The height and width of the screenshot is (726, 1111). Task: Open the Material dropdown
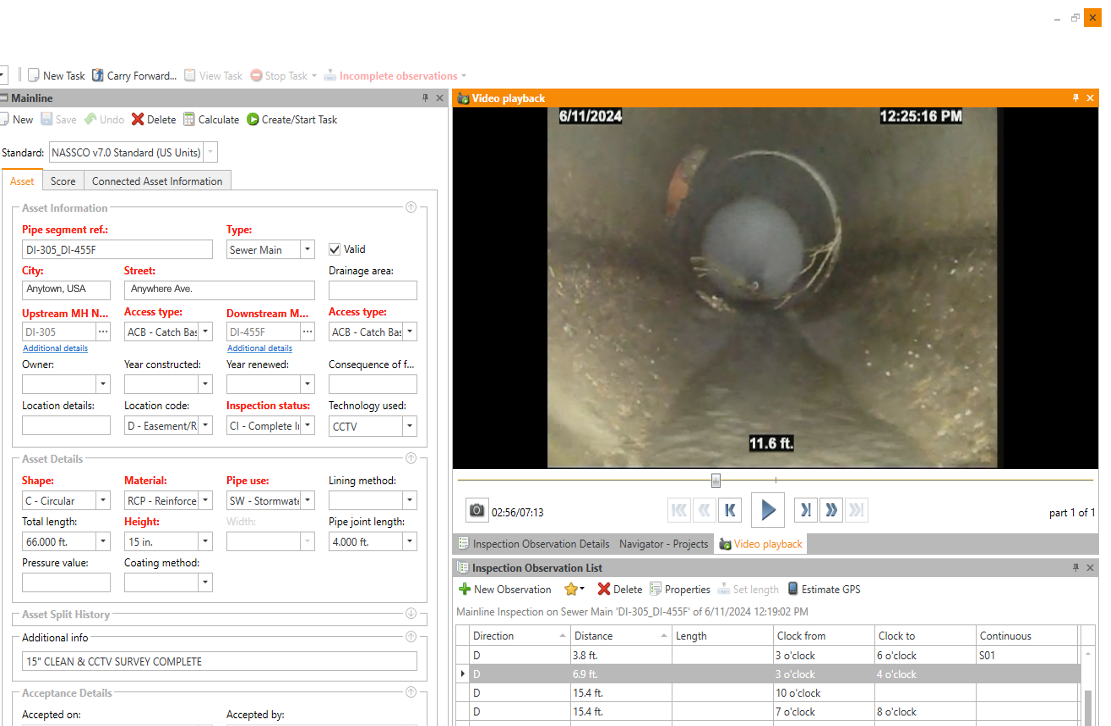tap(205, 501)
